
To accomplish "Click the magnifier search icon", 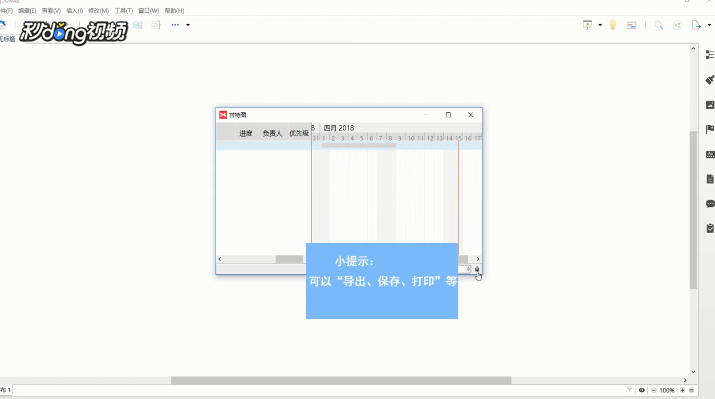I will click(x=659, y=25).
